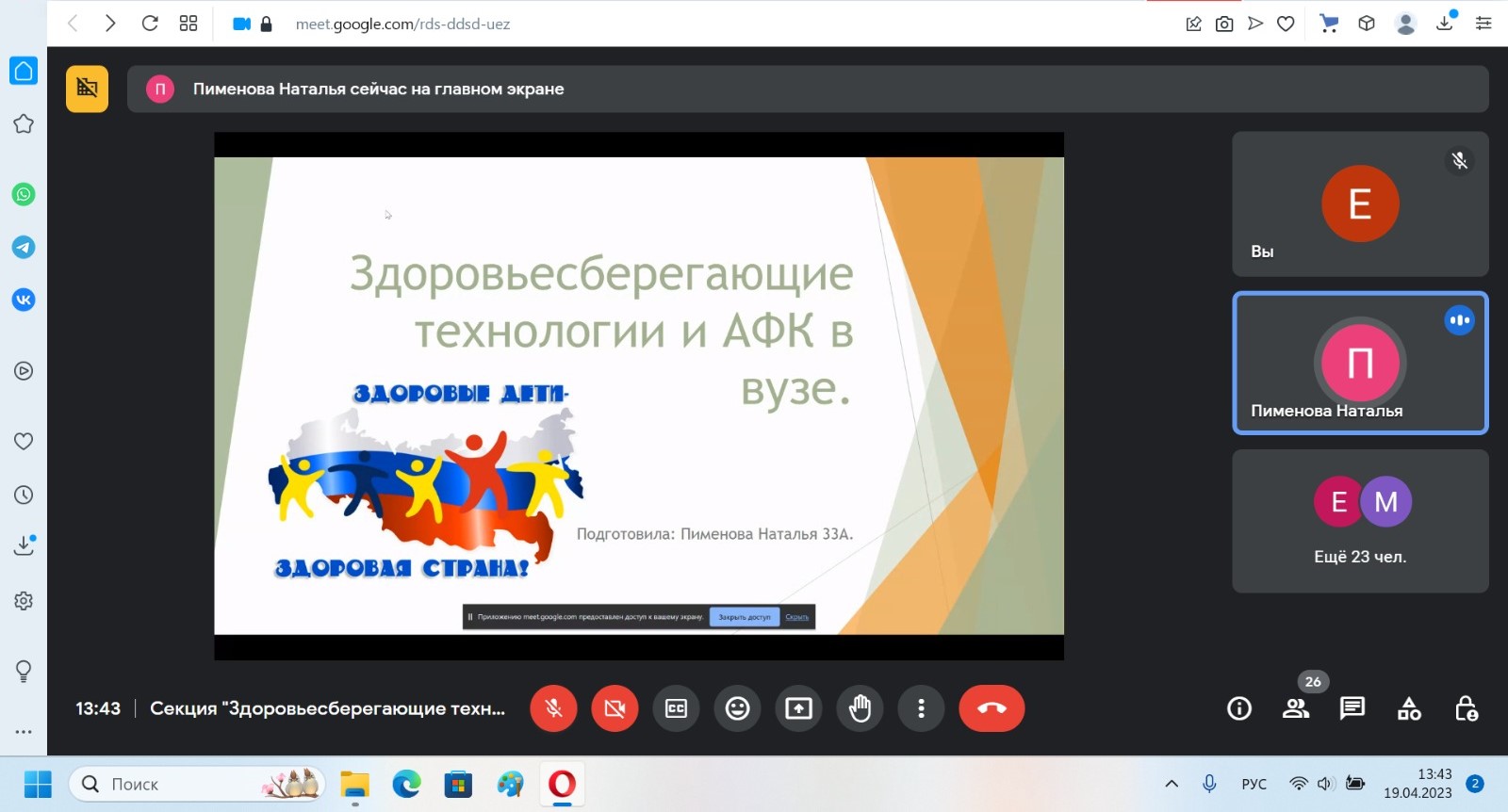Go back in browser
This screenshot has height=812, width=1508.
pos(73,24)
